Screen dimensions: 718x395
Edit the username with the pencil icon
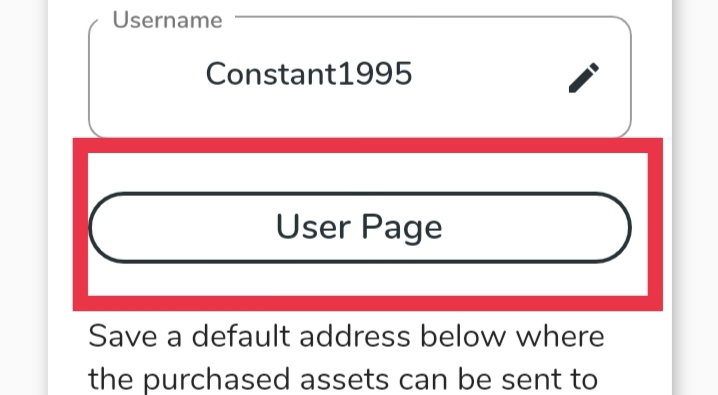tap(583, 78)
